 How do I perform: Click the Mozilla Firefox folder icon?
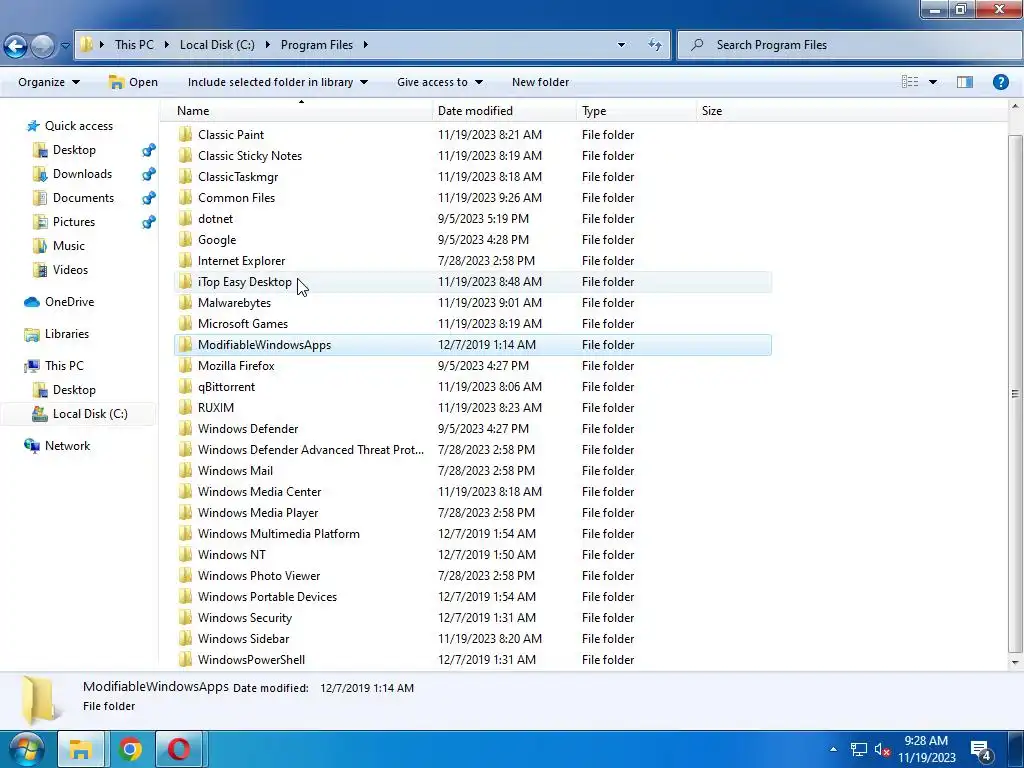click(x=185, y=366)
